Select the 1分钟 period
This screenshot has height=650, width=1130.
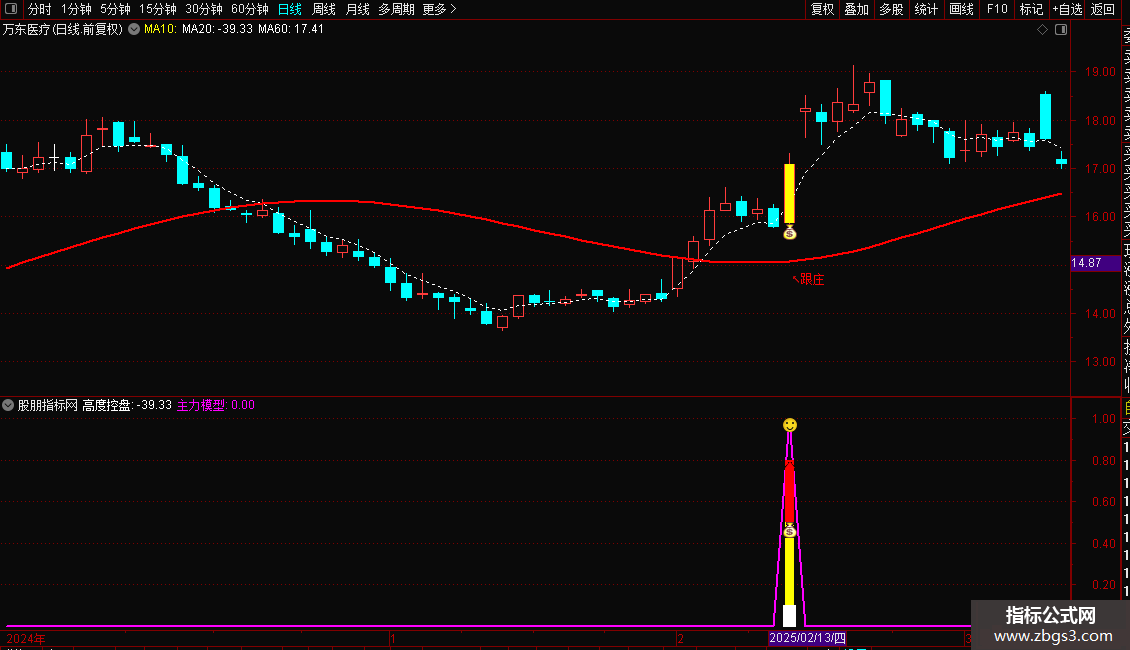[76, 9]
